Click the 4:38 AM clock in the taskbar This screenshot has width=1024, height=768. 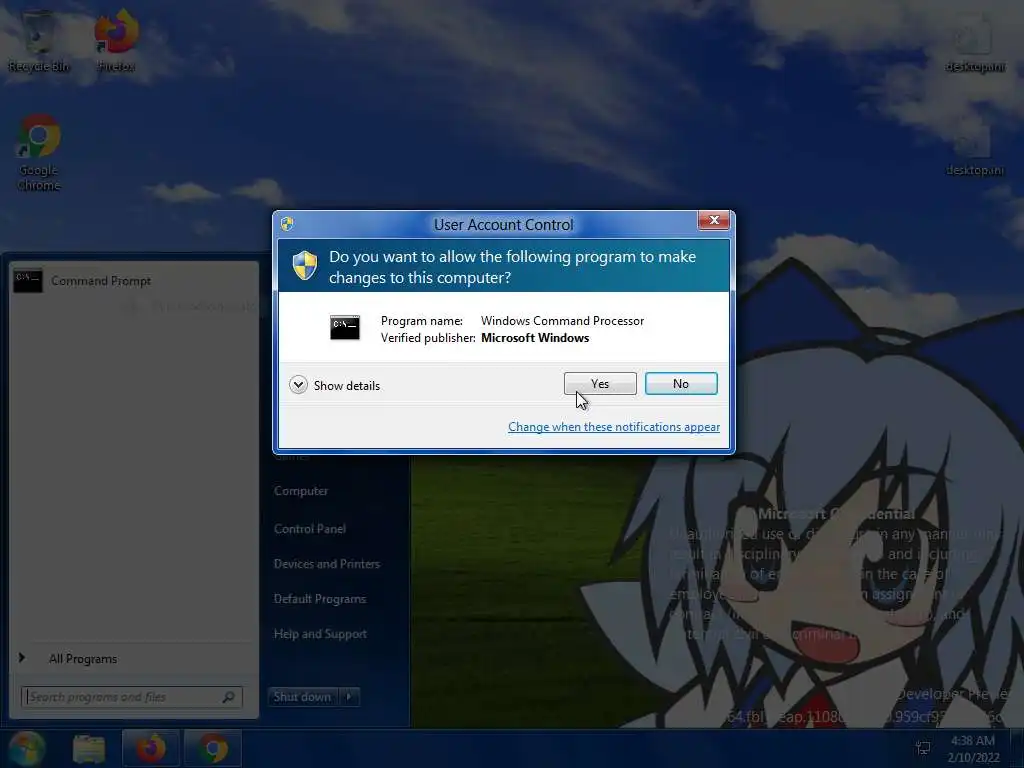(x=973, y=749)
